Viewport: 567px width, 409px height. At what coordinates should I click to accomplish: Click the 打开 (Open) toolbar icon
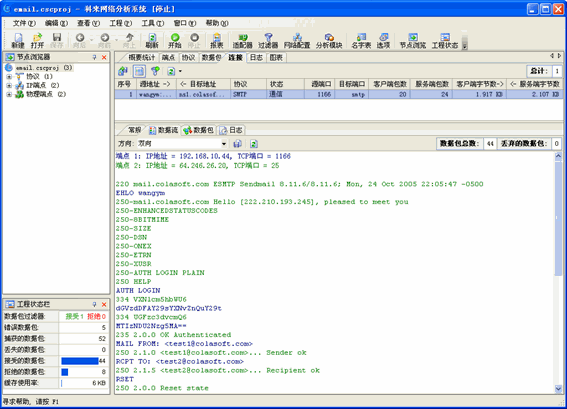tap(37, 40)
